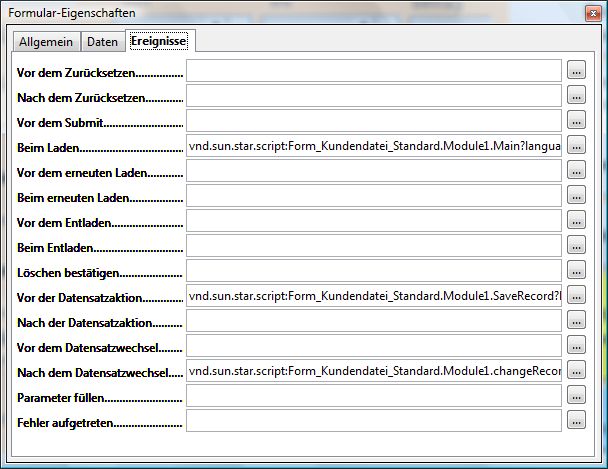
Task: Focus the Nach dem Datensatzwechsel script field
Action: (373, 370)
